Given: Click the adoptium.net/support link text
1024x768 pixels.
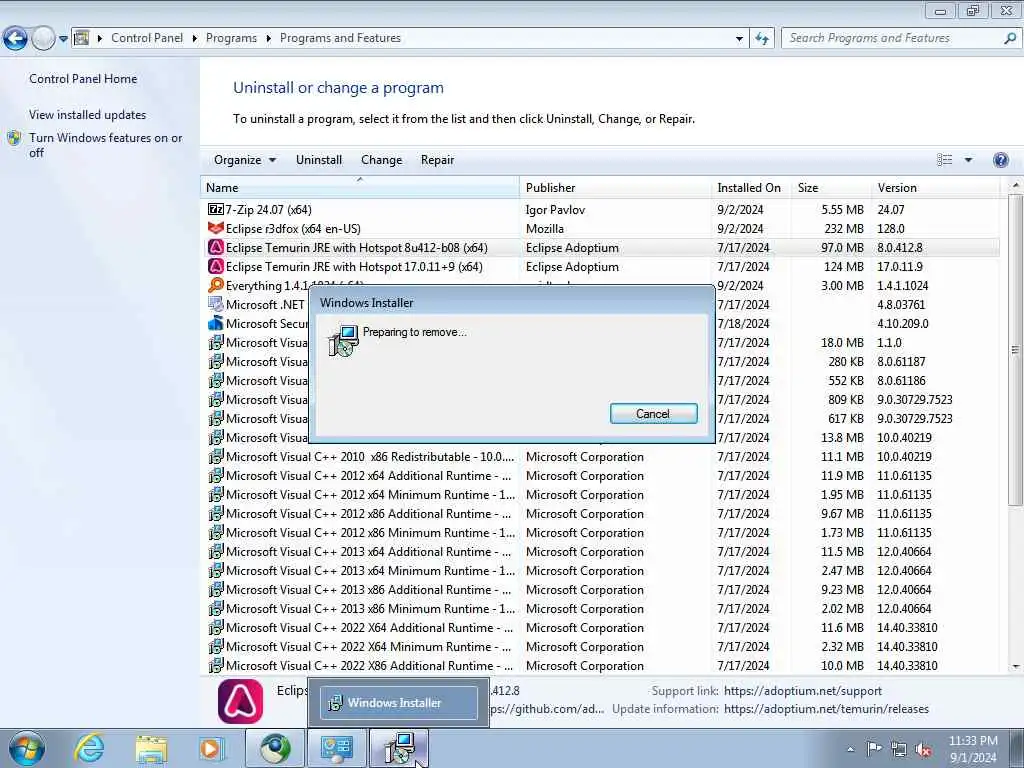Looking at the screenshot, I should (x=803, y=691).
